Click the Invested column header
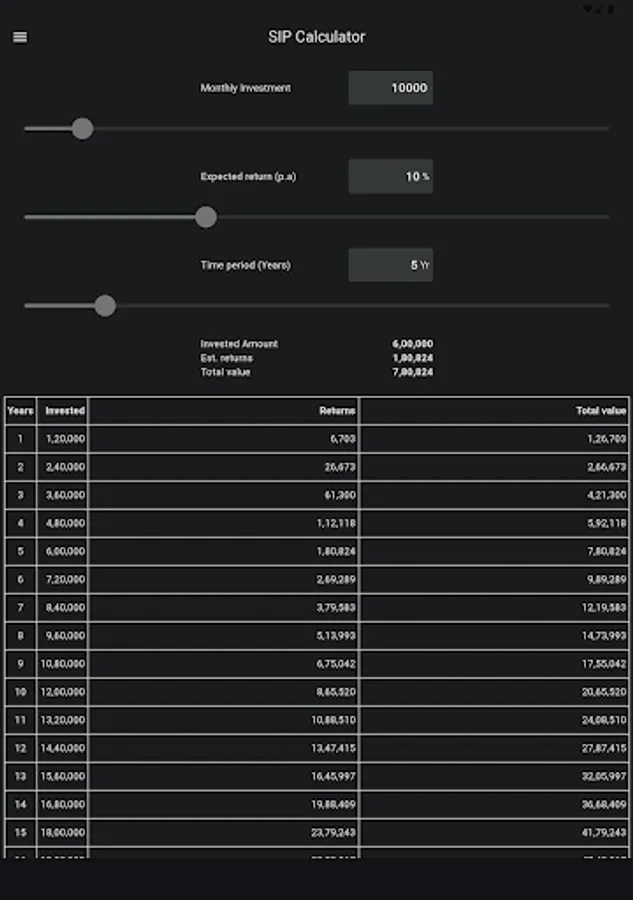633x900 pixels. click(x=65, y=411)
